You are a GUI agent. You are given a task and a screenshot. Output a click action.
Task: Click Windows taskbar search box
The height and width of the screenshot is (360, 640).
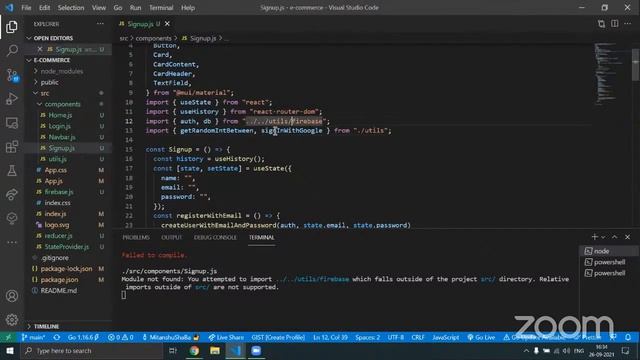[x=92, y=351]
